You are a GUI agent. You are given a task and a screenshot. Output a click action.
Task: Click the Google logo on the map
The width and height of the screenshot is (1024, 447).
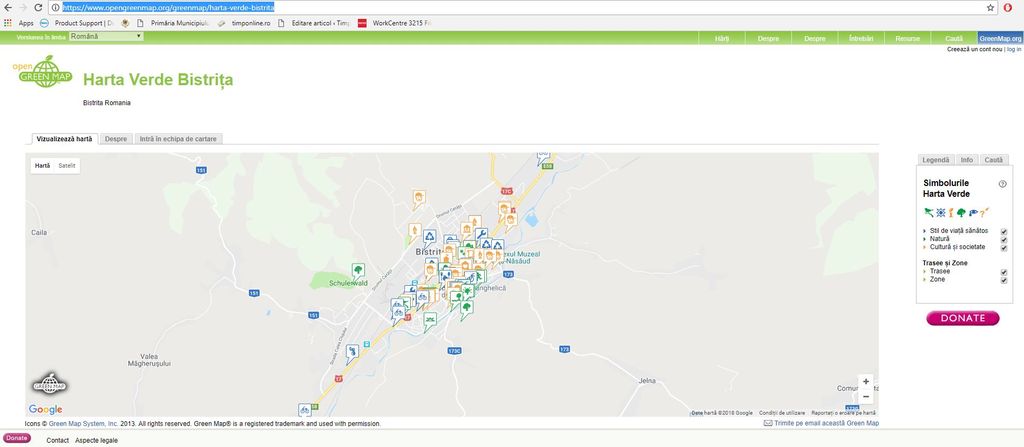pos(45,409)
